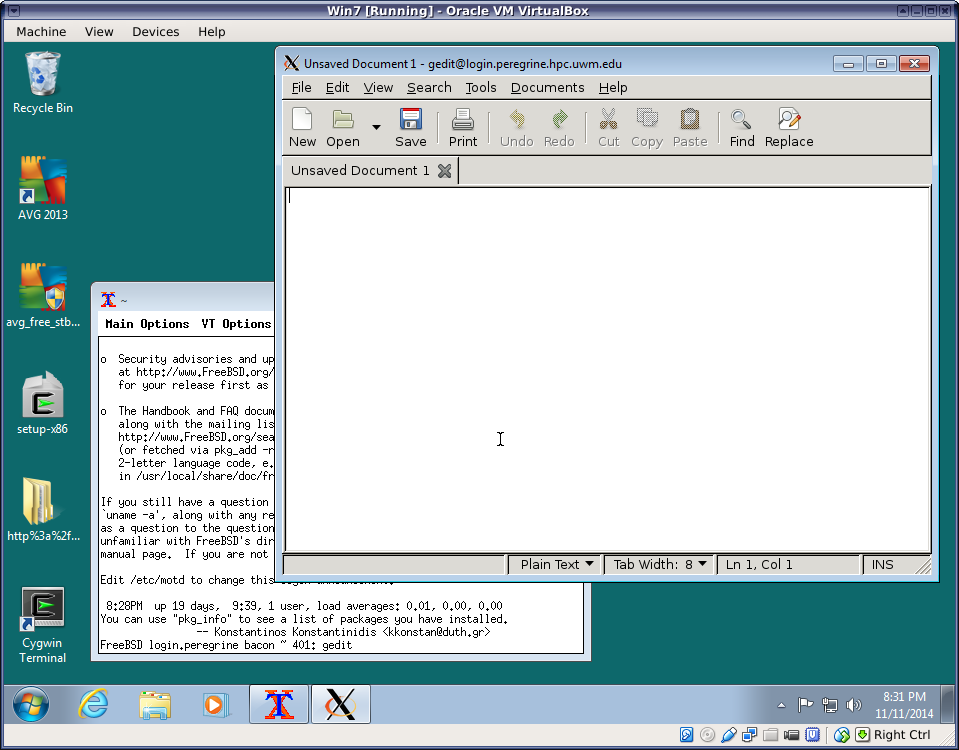Open Windows Media Player on taskbar
Screen dimensions: 959x750
[215, 704]
